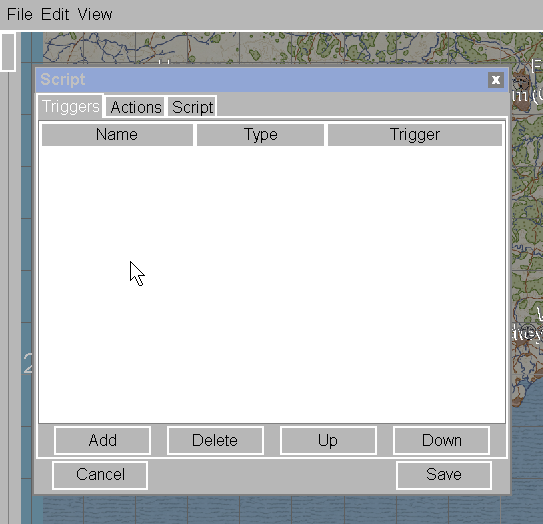Move trigger down with Down button

click(442, 441)
